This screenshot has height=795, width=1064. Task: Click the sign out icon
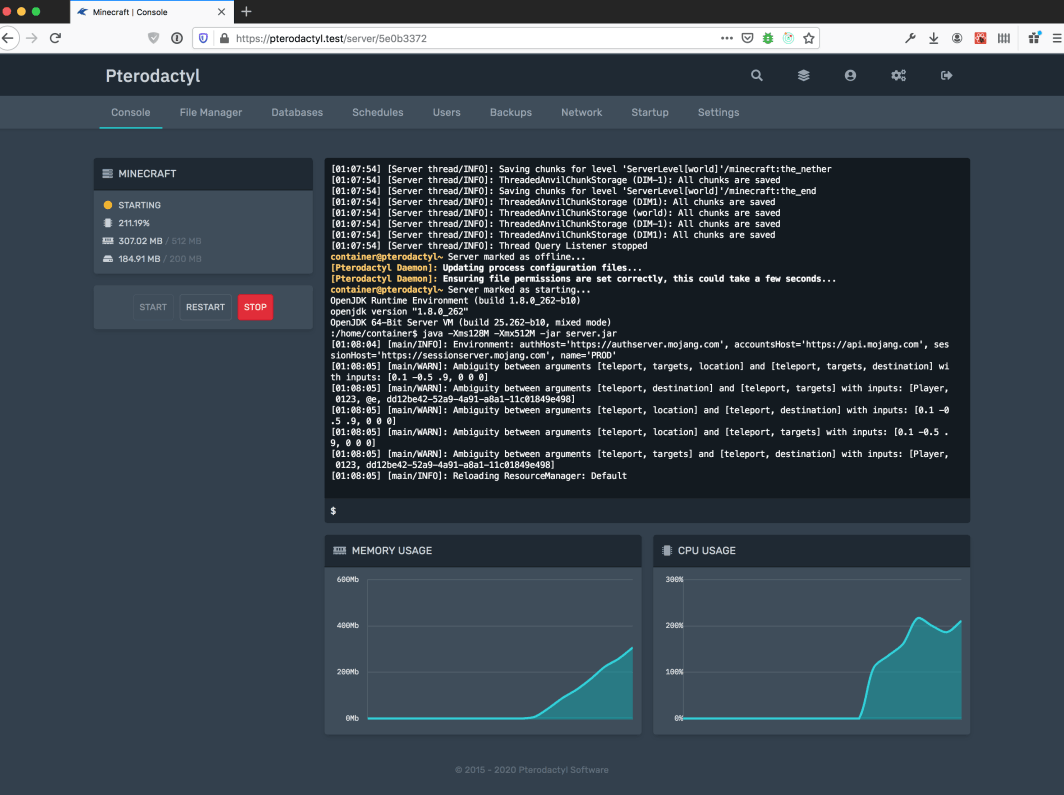(x=946, y=76)
